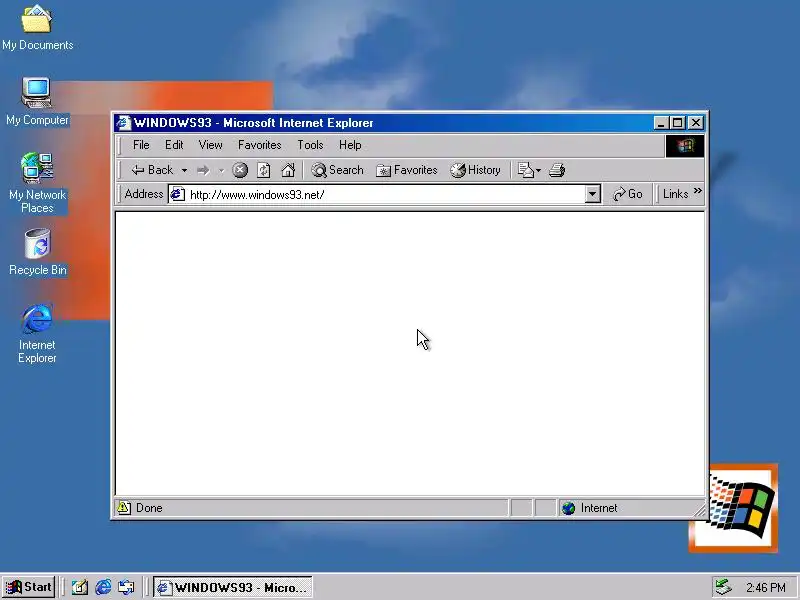Open the Search toolbar button

coord(337,170)
